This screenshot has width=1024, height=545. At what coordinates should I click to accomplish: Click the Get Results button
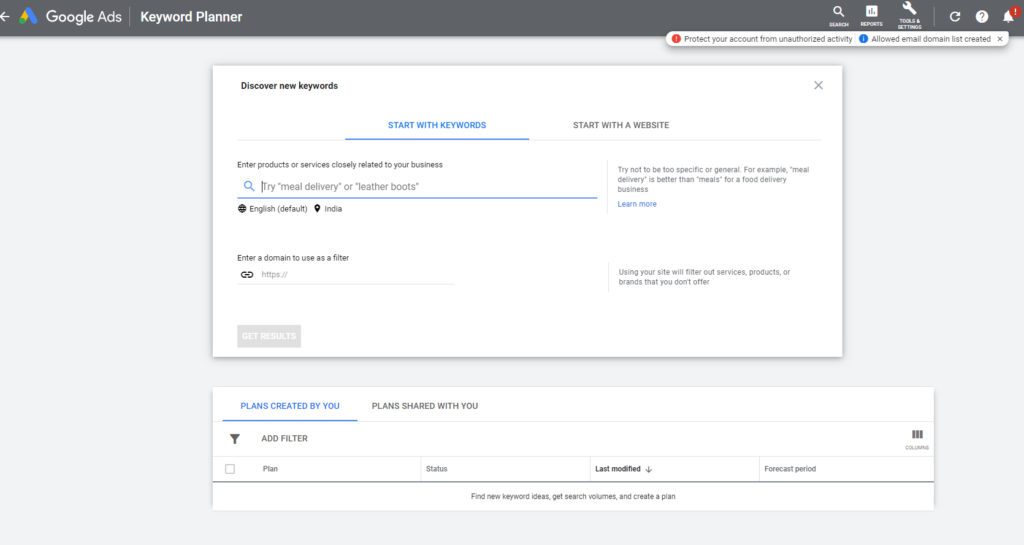(x=269, y=336)
